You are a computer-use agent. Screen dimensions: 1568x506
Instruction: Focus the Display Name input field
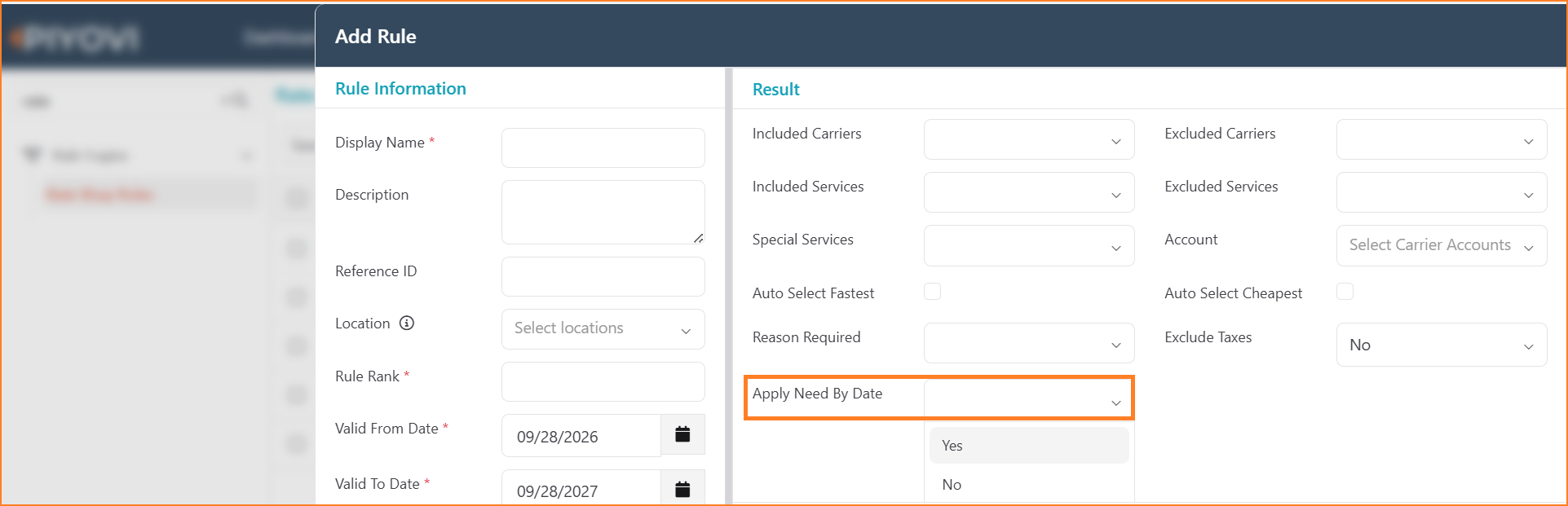[x=603, y=147]
